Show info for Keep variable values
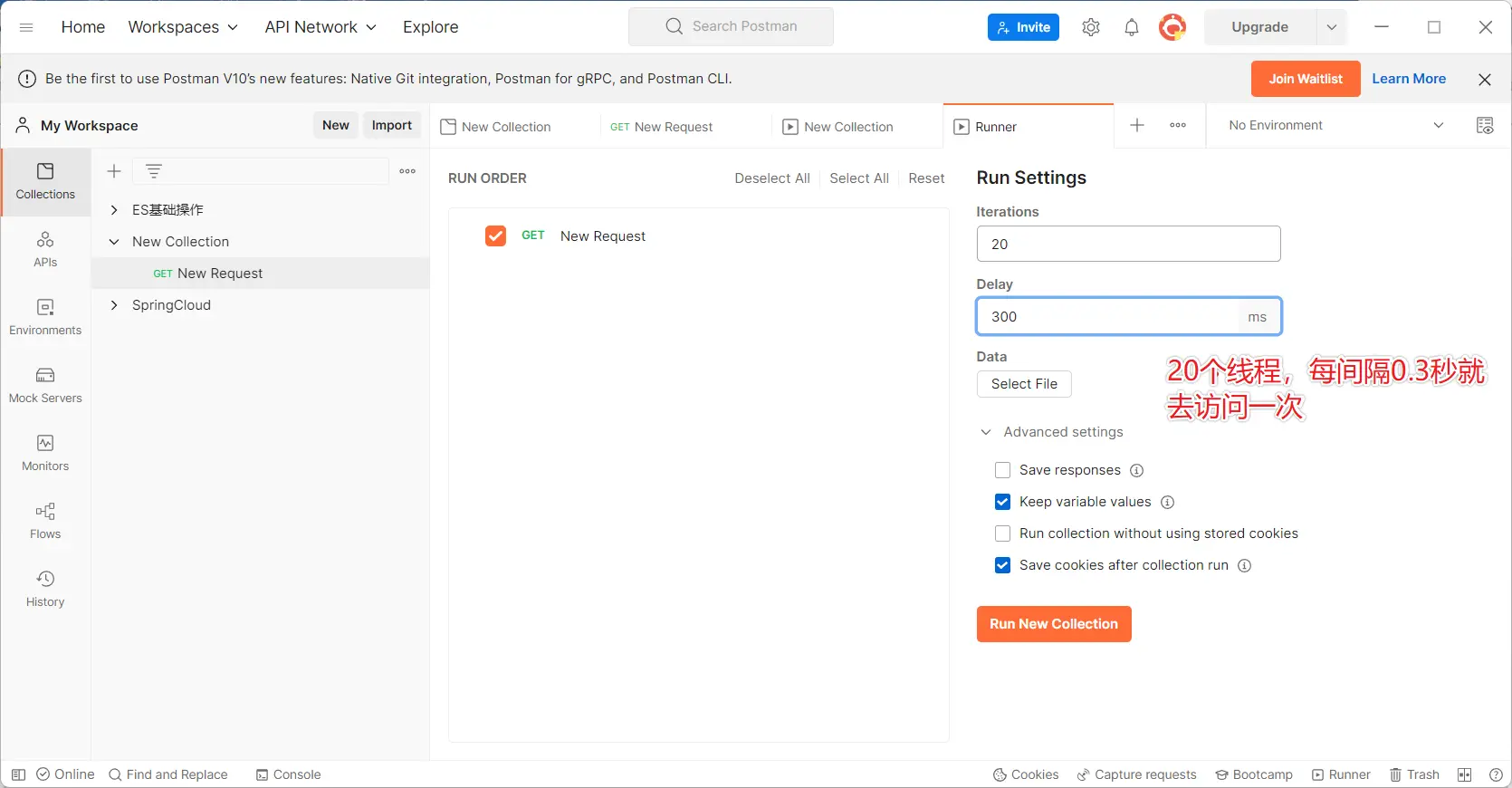The image size is (1512, 788). (x=1168, y=502)
